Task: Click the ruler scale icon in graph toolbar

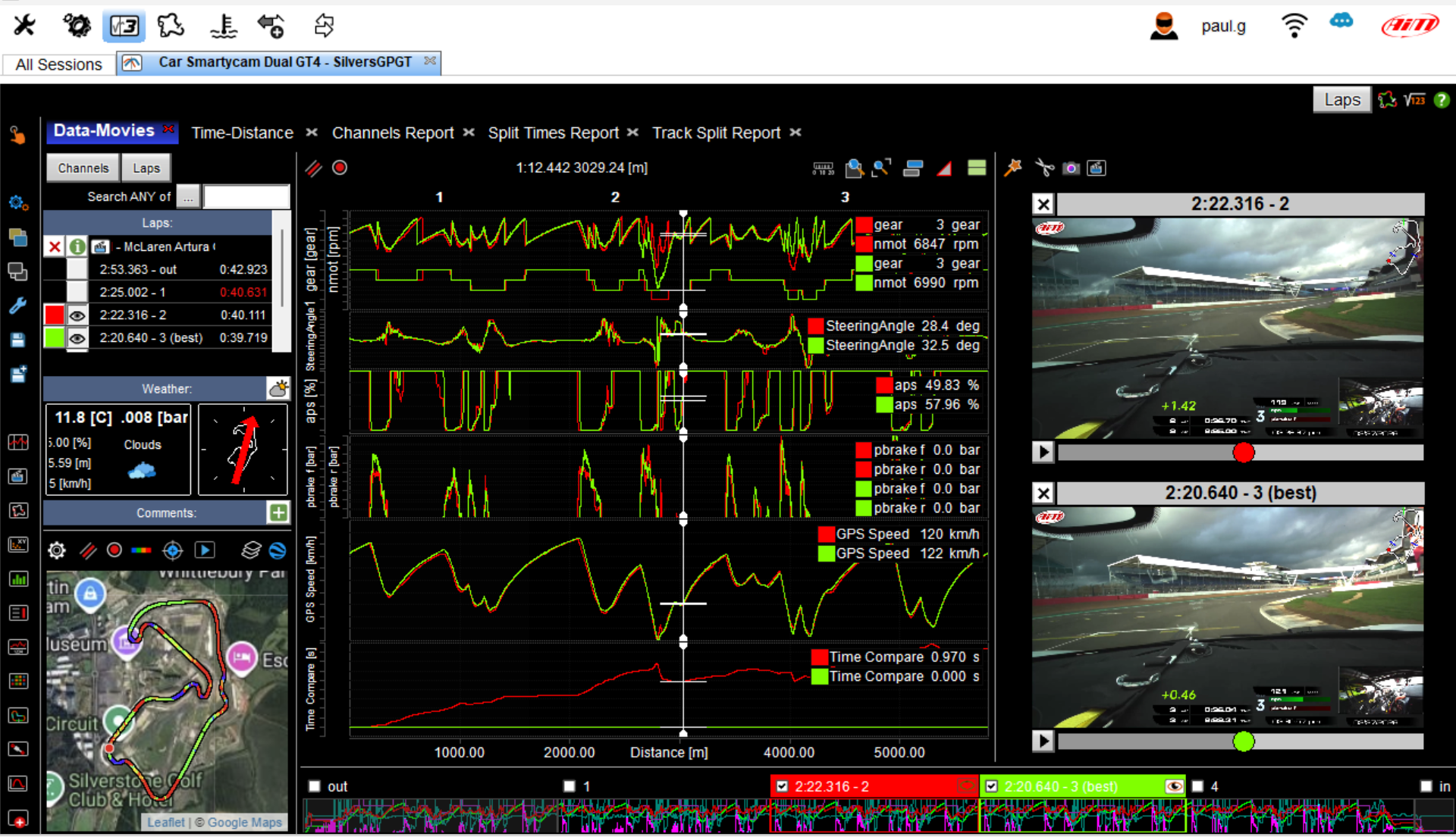Action: (x=823, y=168)
